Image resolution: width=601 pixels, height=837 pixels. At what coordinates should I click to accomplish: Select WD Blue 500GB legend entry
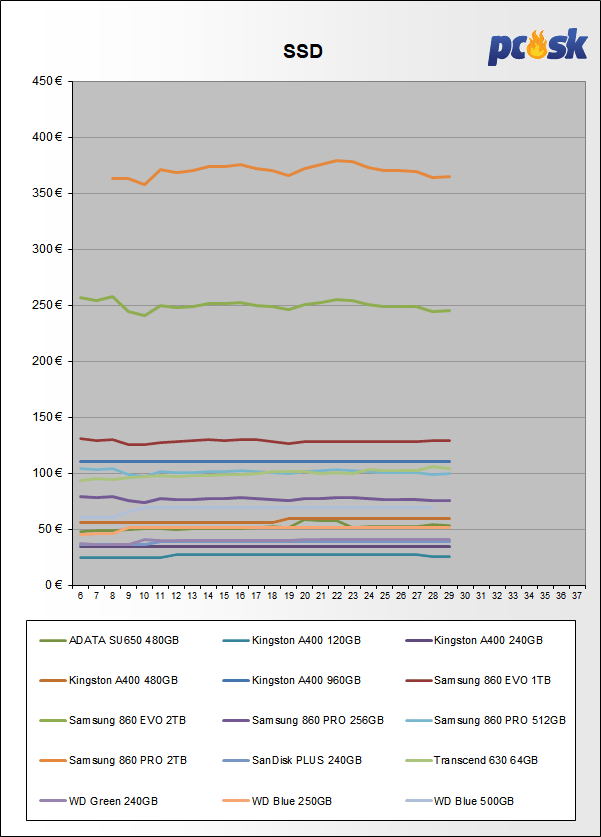point(460,801)
